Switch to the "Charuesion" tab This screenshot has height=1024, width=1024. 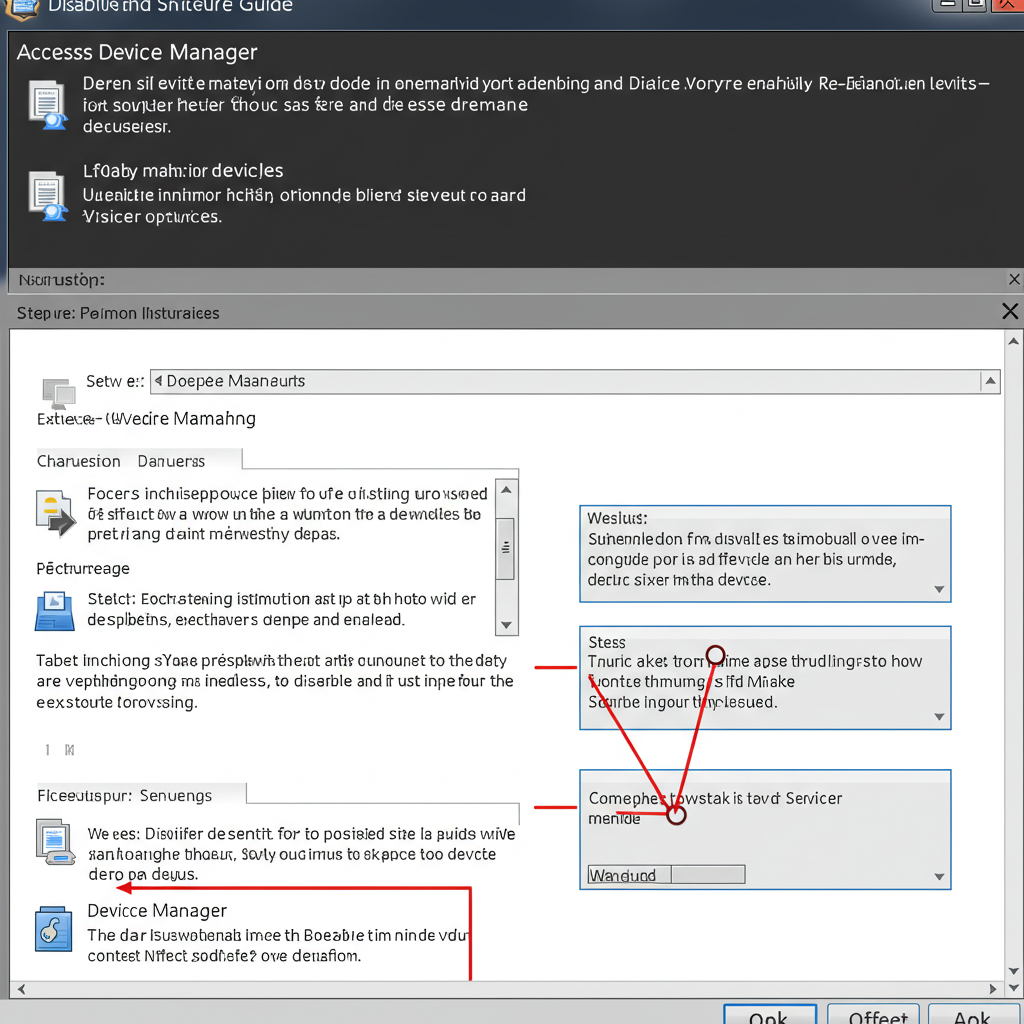pyautogui.click(x=78, y=461)
